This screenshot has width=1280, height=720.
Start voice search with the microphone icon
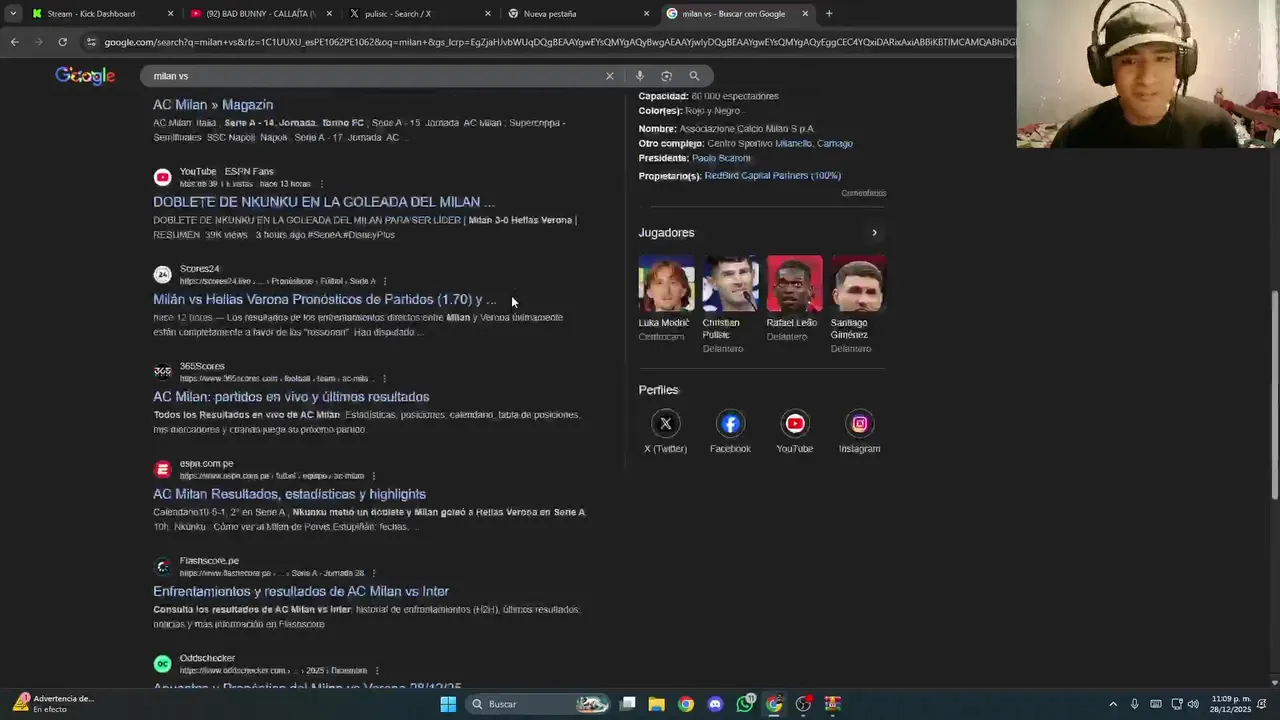[x=639, y=76]
